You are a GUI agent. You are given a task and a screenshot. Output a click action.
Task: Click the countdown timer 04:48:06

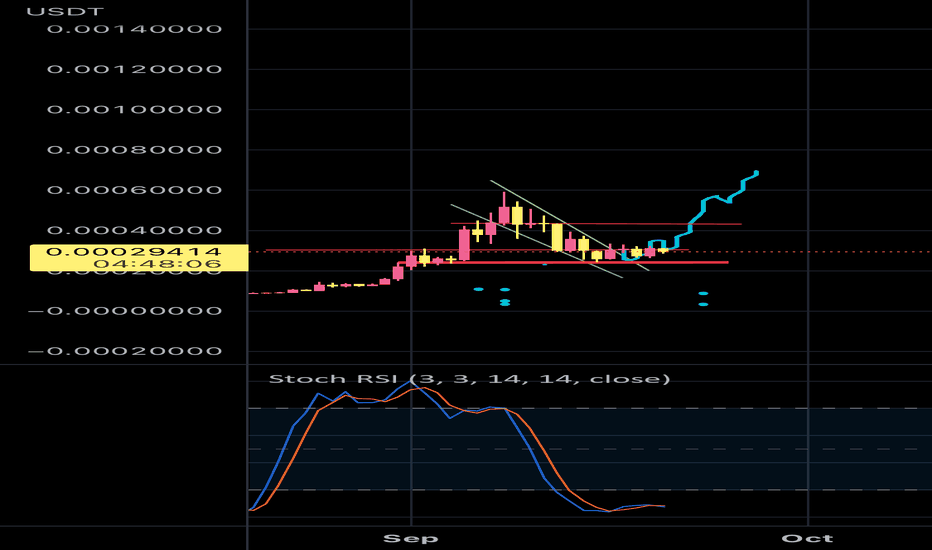(x=157, y=264)
